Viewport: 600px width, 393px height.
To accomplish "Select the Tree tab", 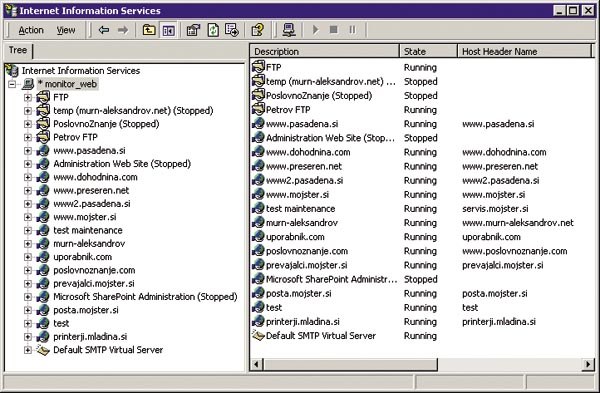I will coord(18,50).
